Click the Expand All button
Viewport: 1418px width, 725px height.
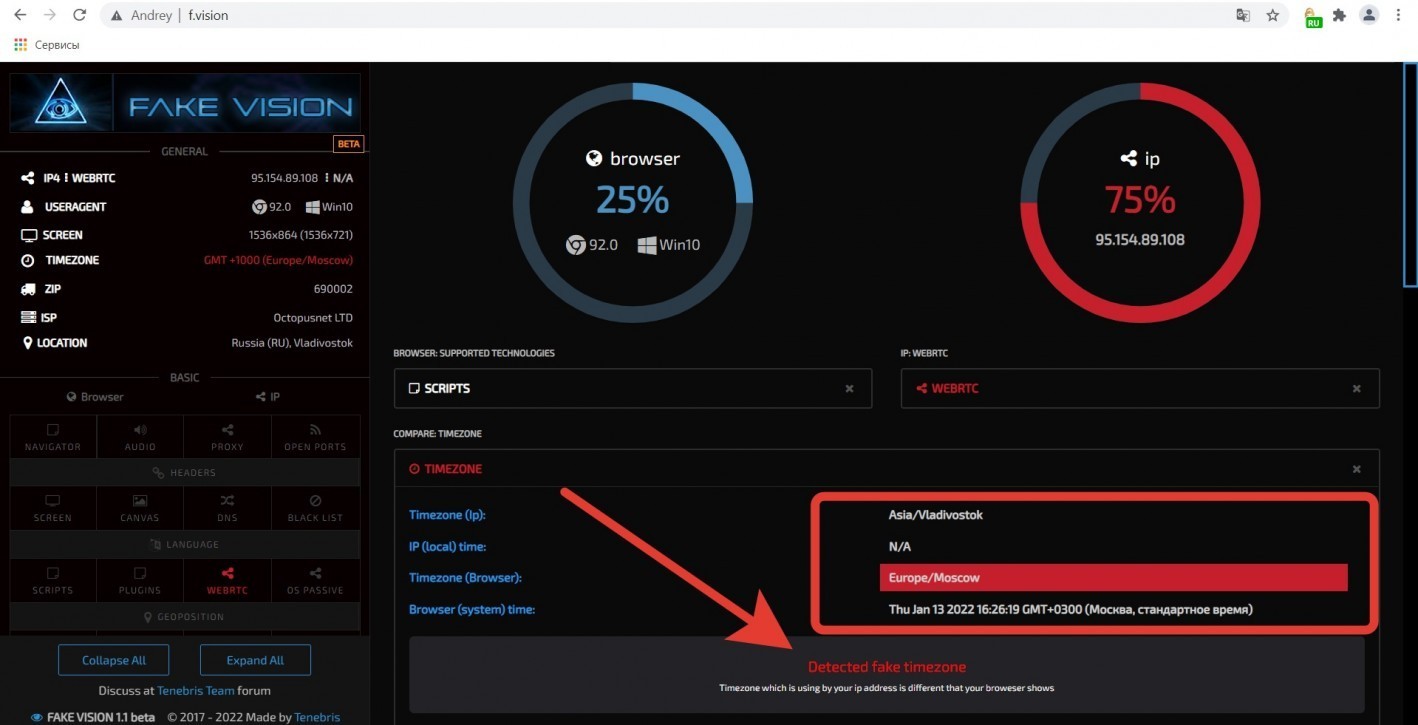(x=255, y=660)
